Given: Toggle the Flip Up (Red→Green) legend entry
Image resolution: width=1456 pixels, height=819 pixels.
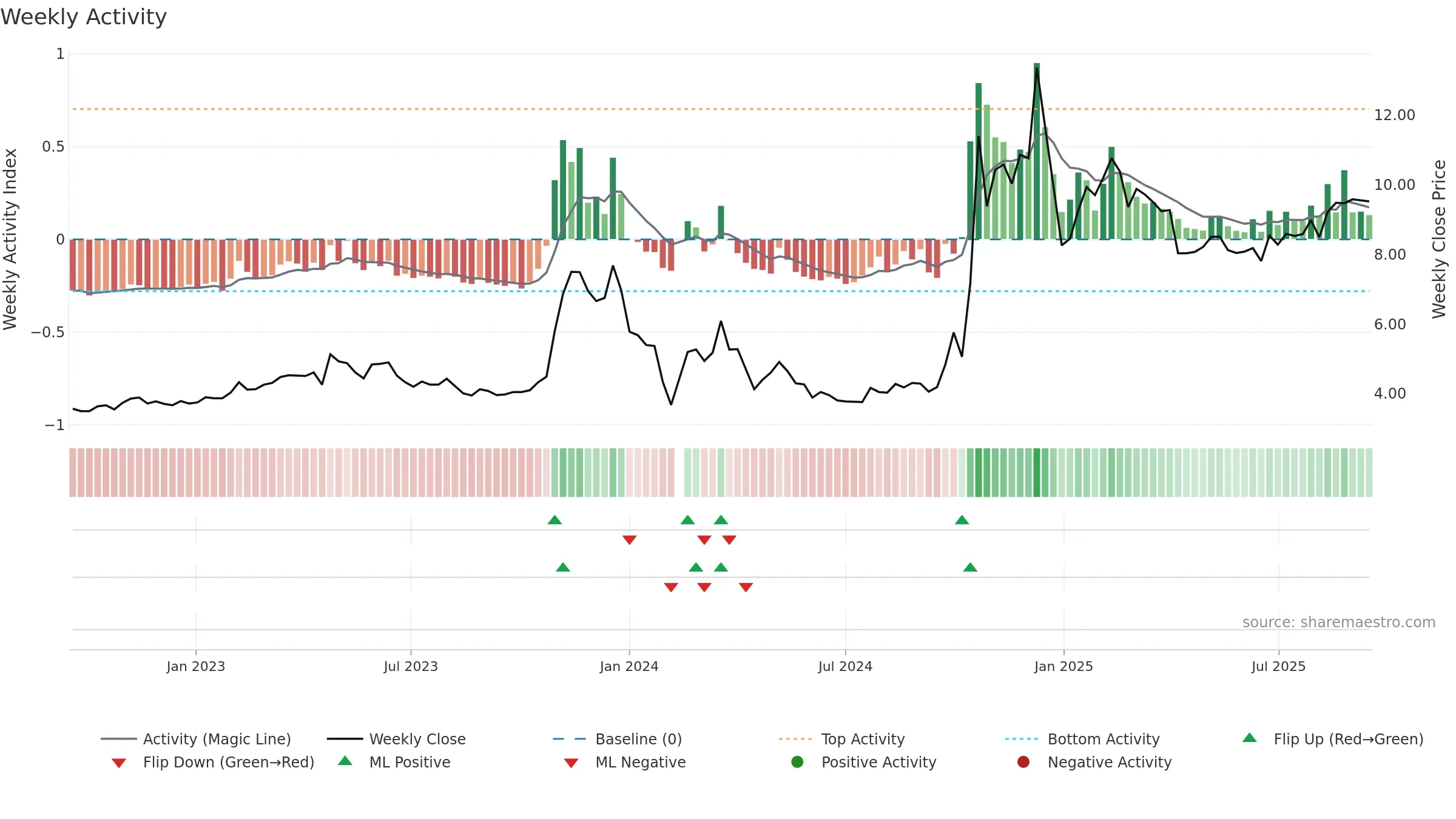Looking at the screenshot, I should pos(1332,739).
